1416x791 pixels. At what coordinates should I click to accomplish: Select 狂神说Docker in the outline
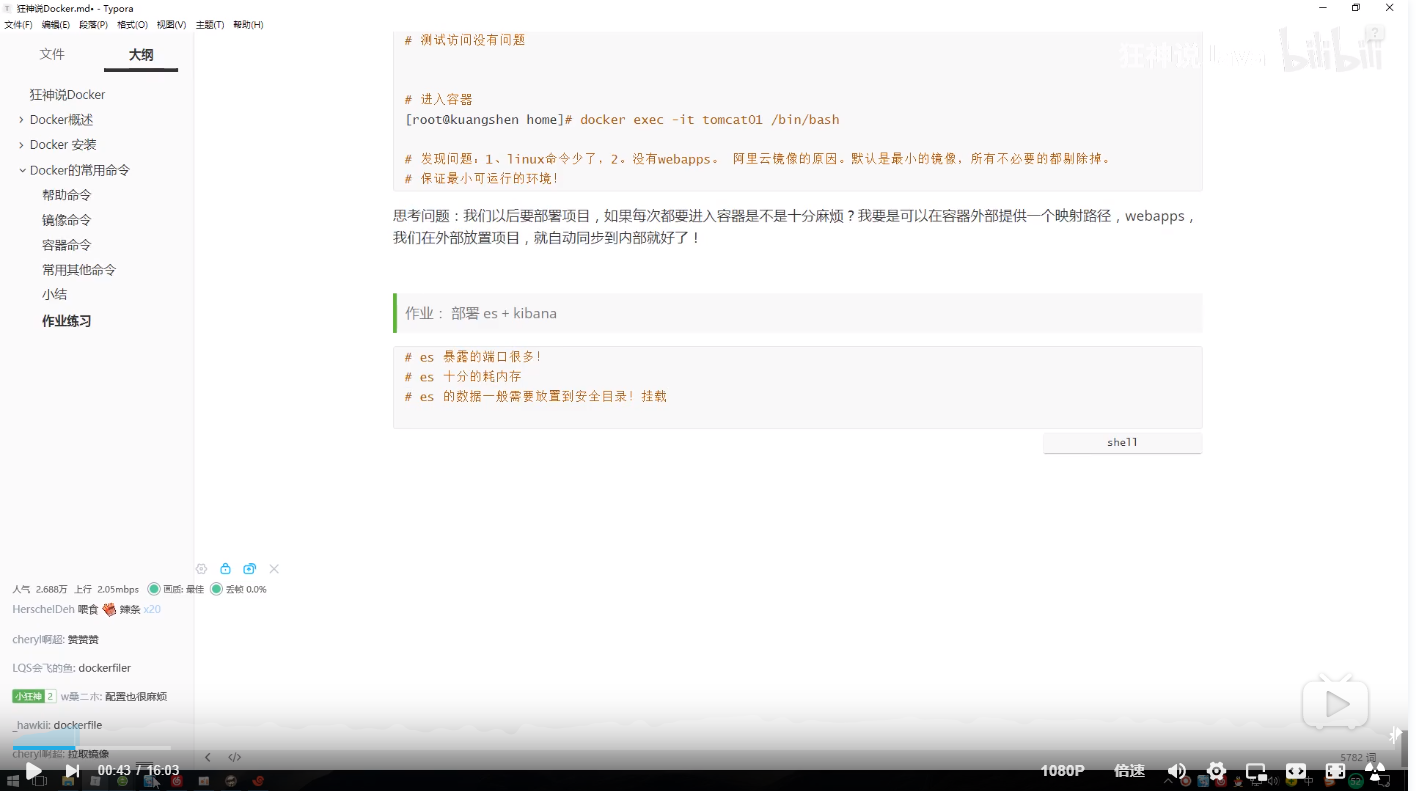point(67,95)
